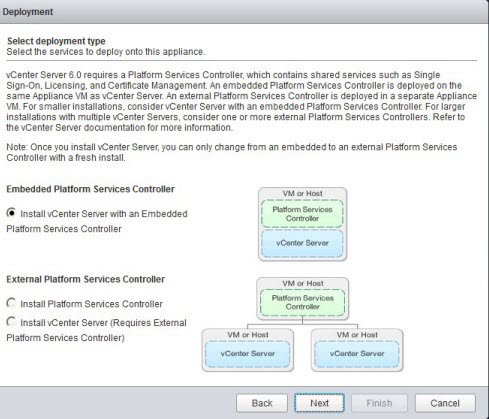Click the left vCenter Server box in external diagram
The height and width of the screenshot is (419, 489).
(248, 354)
